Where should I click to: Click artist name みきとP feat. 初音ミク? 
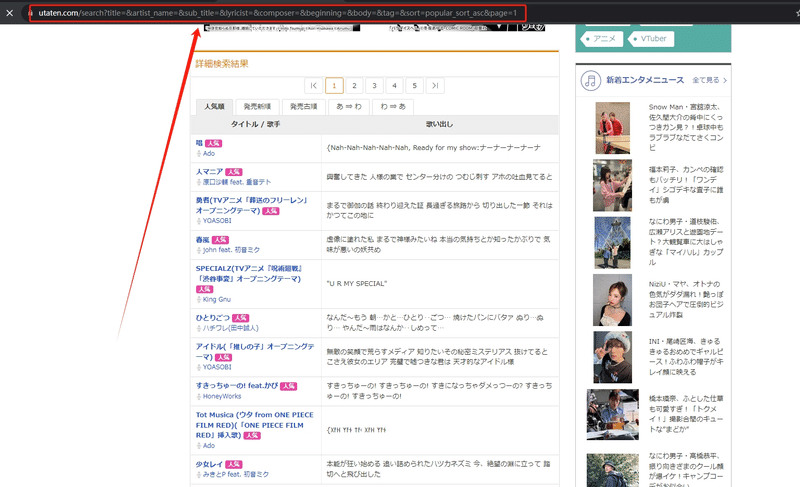236,474
